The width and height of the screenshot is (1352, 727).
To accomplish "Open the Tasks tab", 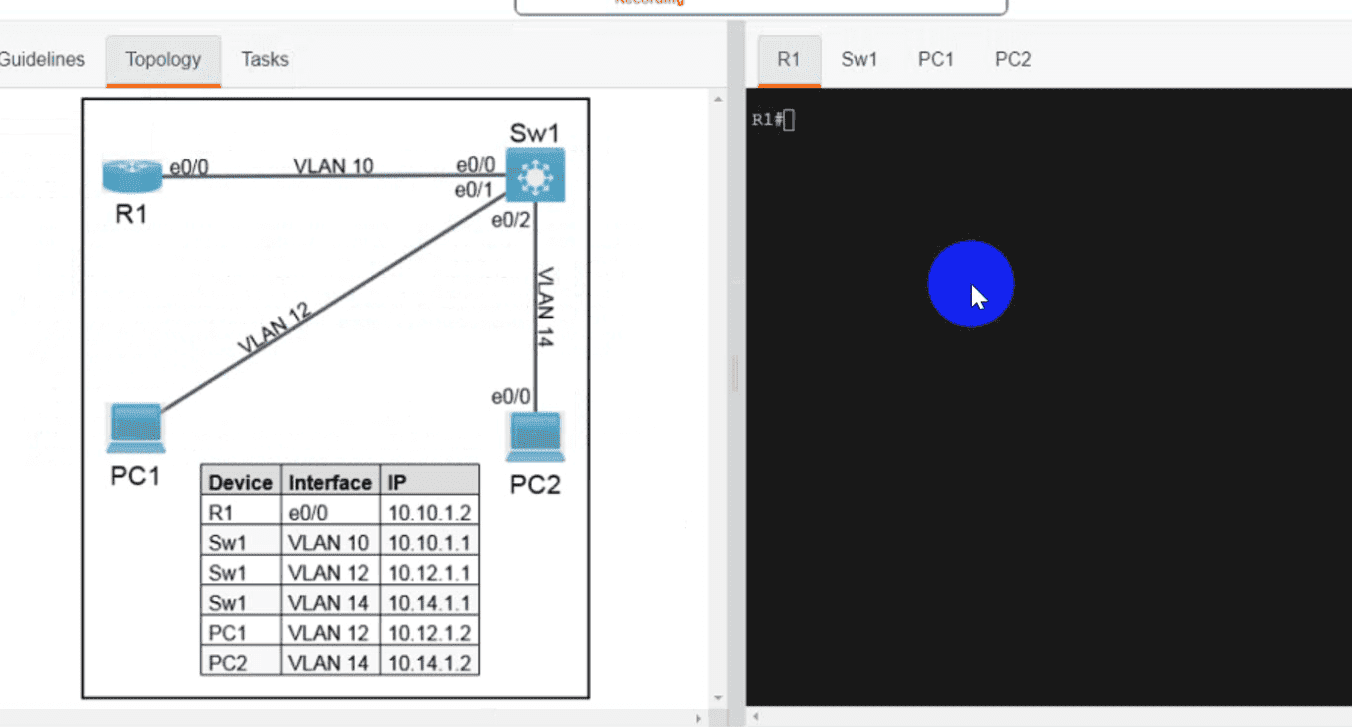I will [265, 59].
